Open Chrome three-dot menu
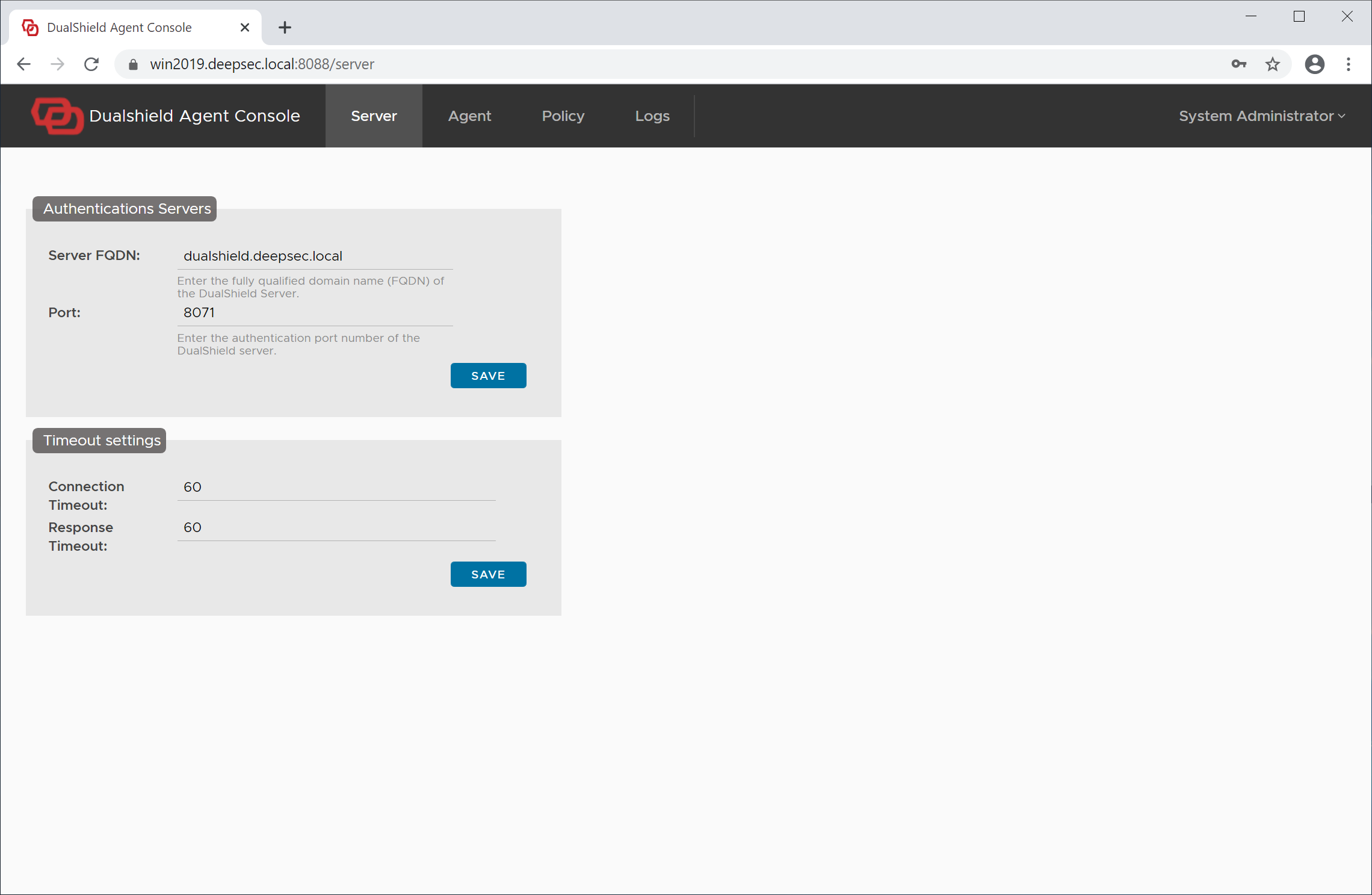 (1348, 64)
